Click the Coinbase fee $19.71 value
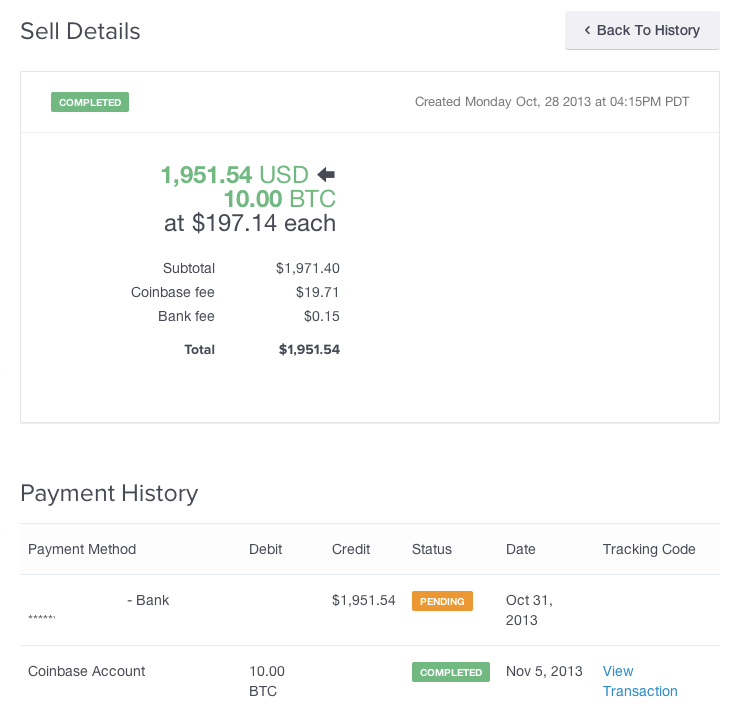The height and width of the screenshot is (720, 734). click(317, 292)
